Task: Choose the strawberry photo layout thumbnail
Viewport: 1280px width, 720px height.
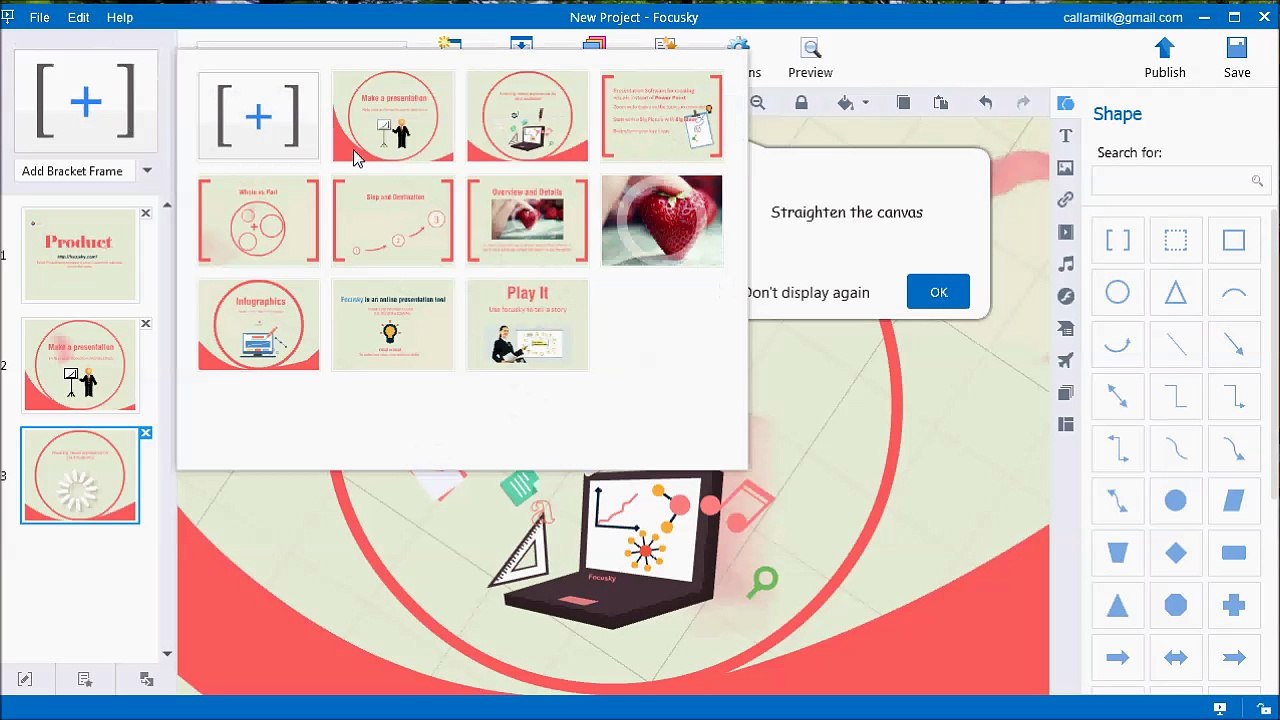Action: (661, 221)
